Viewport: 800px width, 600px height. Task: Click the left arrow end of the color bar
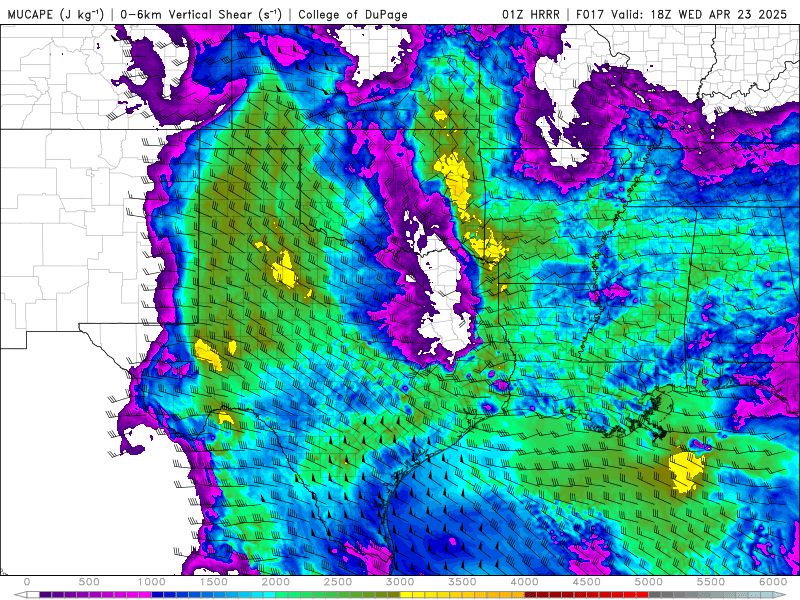coord(20,595)
